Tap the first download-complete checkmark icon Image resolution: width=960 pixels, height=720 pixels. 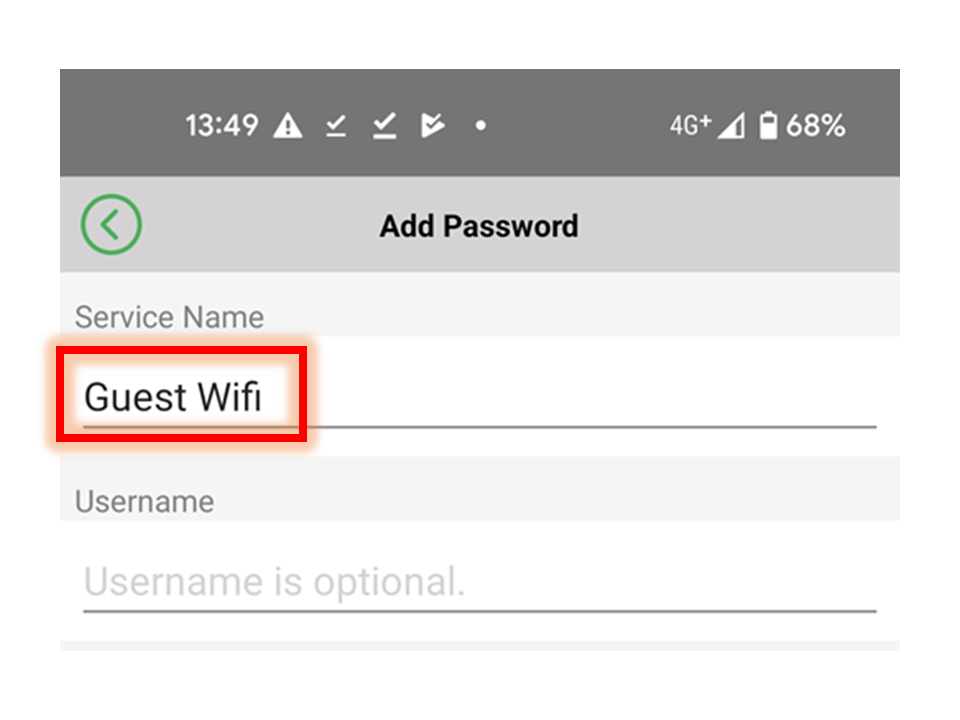pos(336,126)
